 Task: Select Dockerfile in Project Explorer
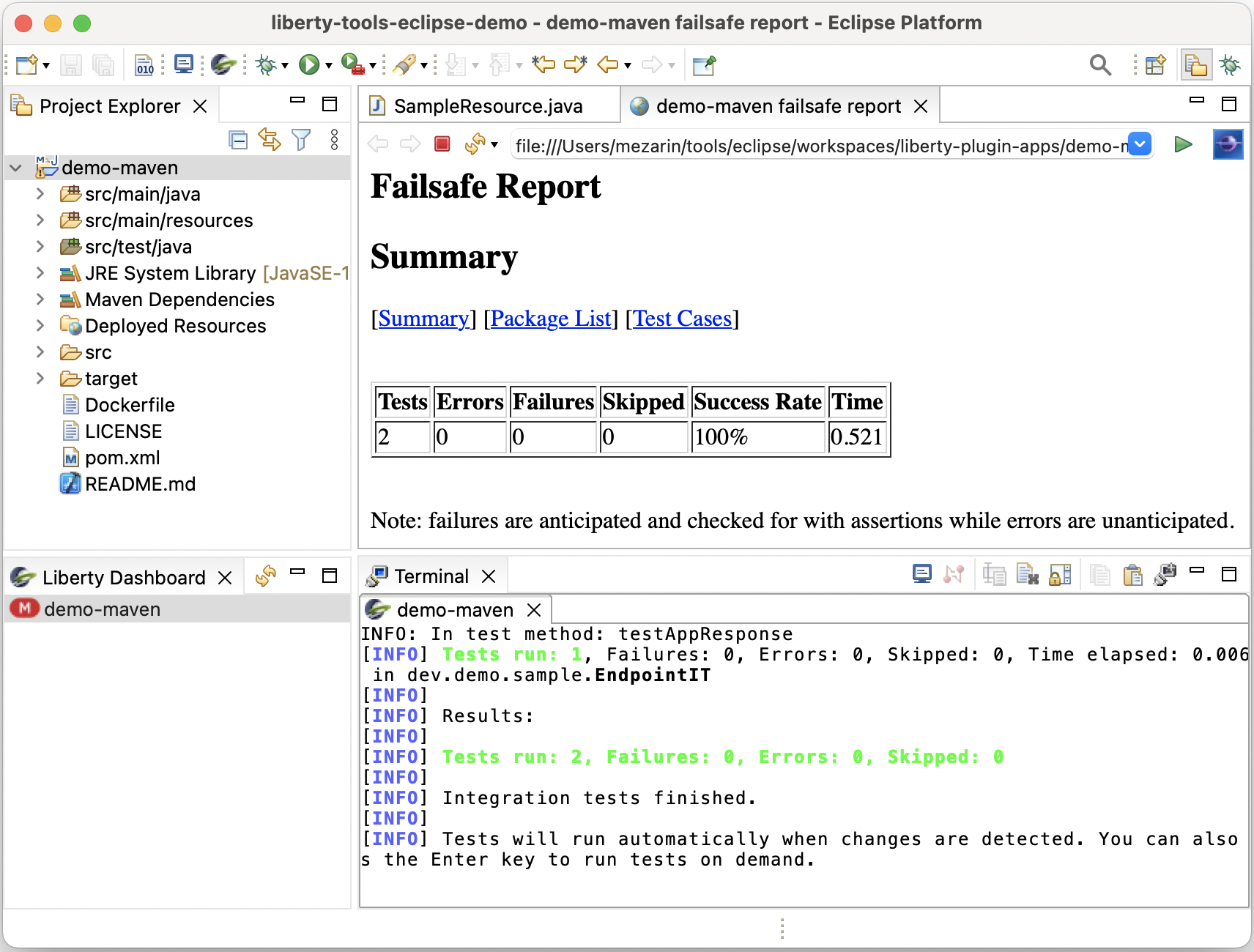click(130, 405)
